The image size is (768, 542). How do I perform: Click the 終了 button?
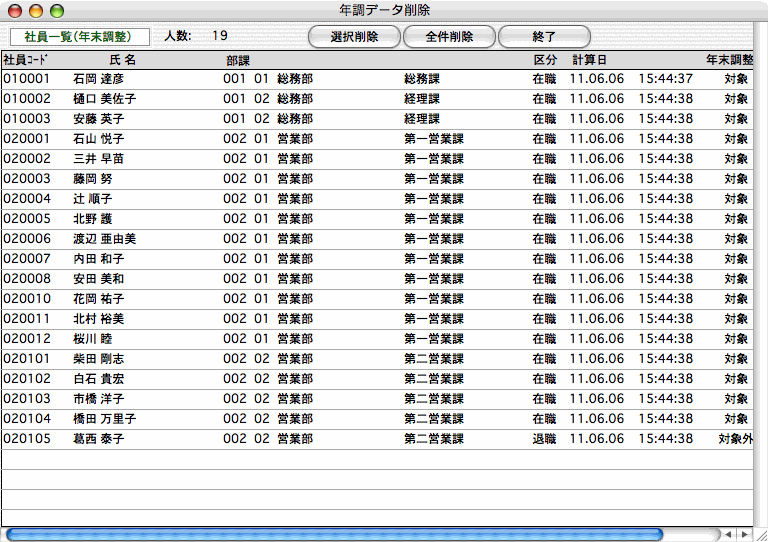544,37
